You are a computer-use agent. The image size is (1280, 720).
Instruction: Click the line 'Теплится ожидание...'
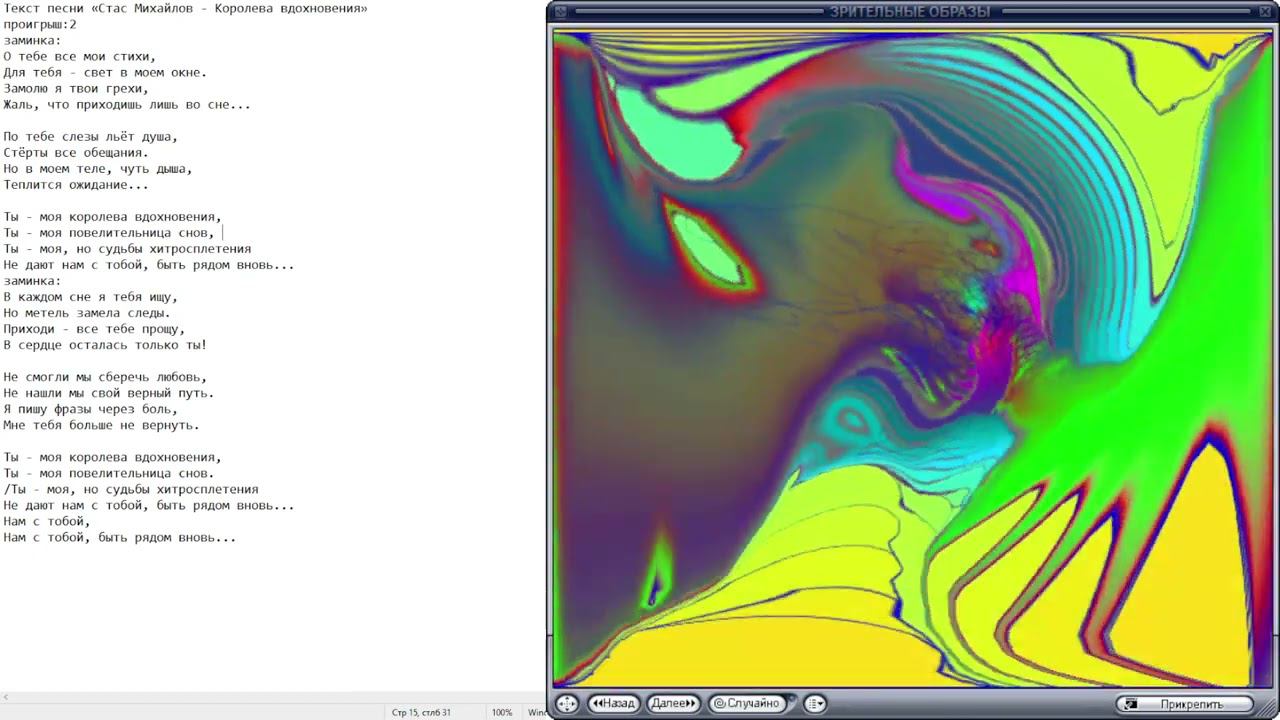click(76, 184)
